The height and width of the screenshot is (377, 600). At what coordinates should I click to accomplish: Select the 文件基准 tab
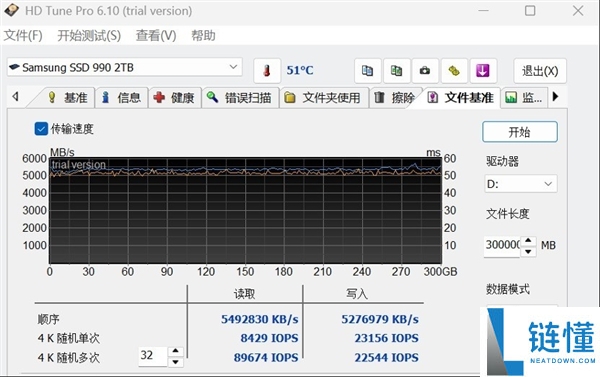460,98
